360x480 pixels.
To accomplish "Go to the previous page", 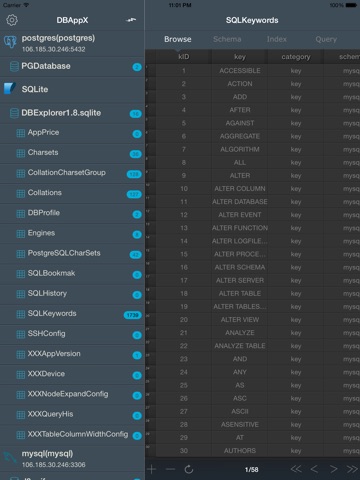I will [x=314, y=469].
